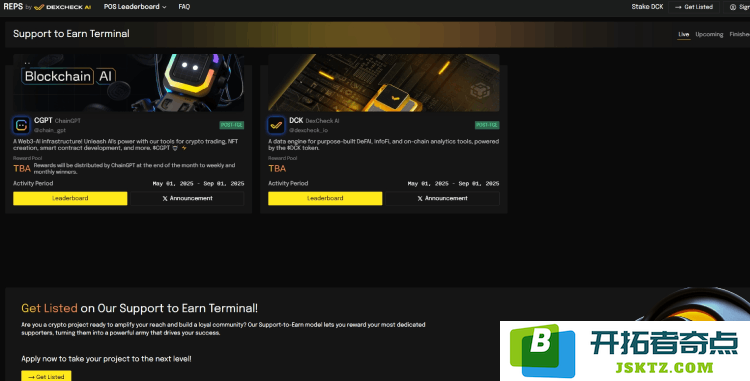Viewport: 750px width, 381px height.
Task: Click the arrow icon beside Get Listed header
Action: coord(678,7)
